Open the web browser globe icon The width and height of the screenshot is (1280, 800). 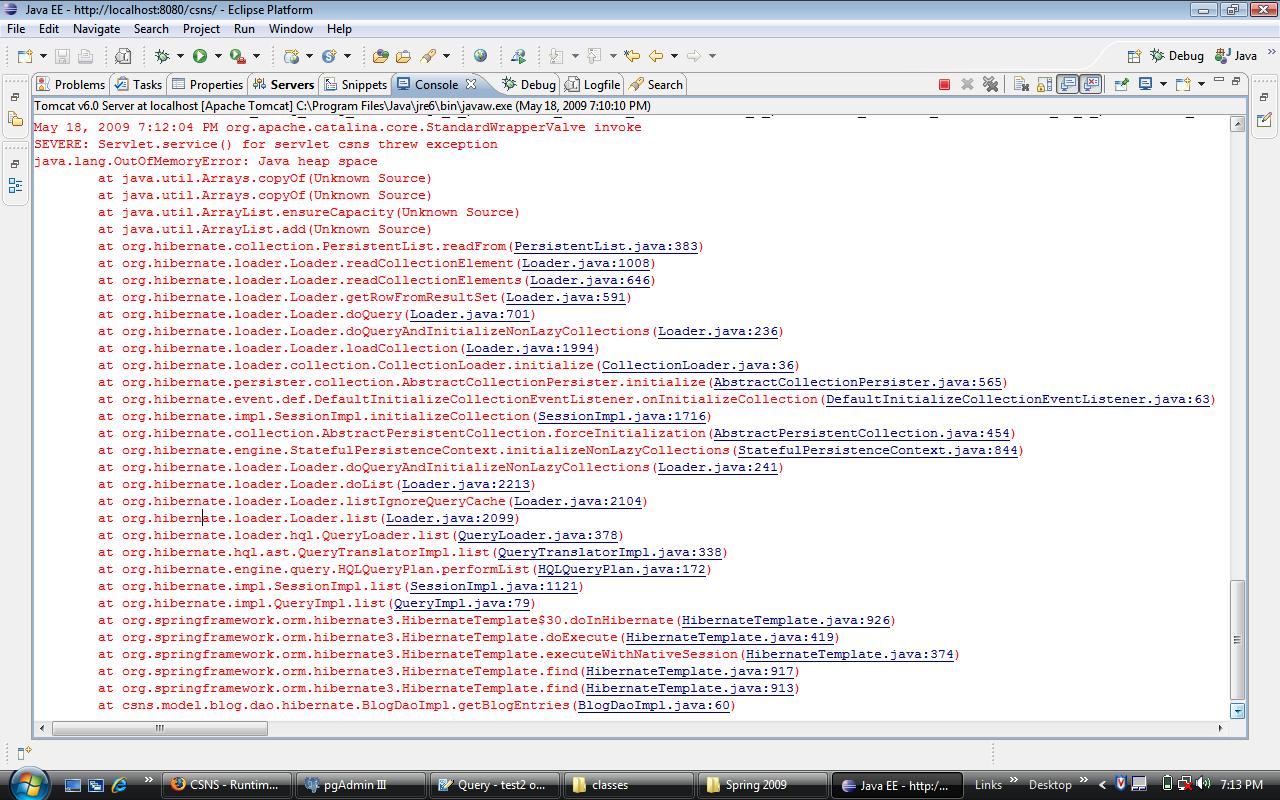[x=480, y=56]
